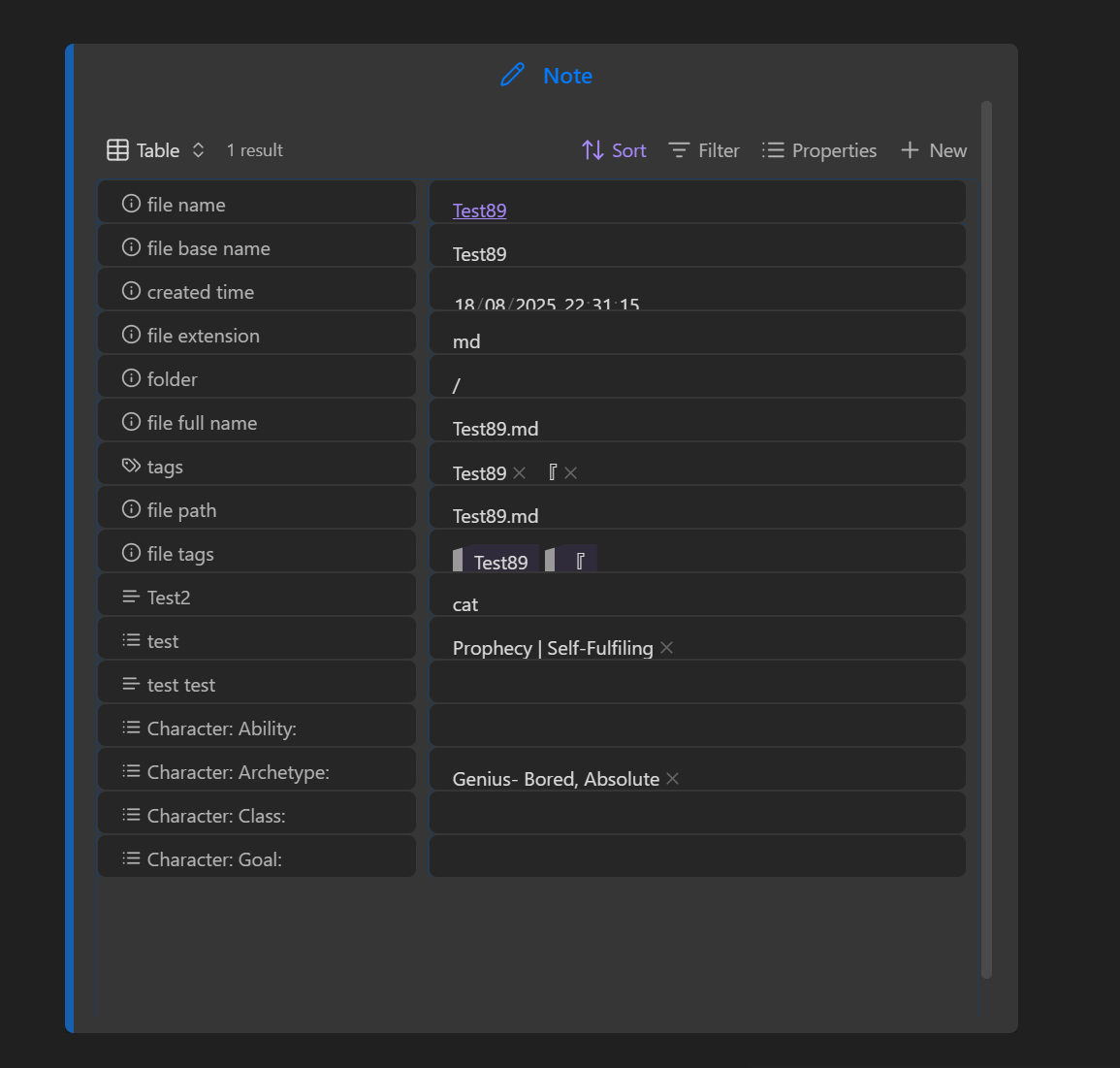Click the tags property label icon

coord(131,467)
